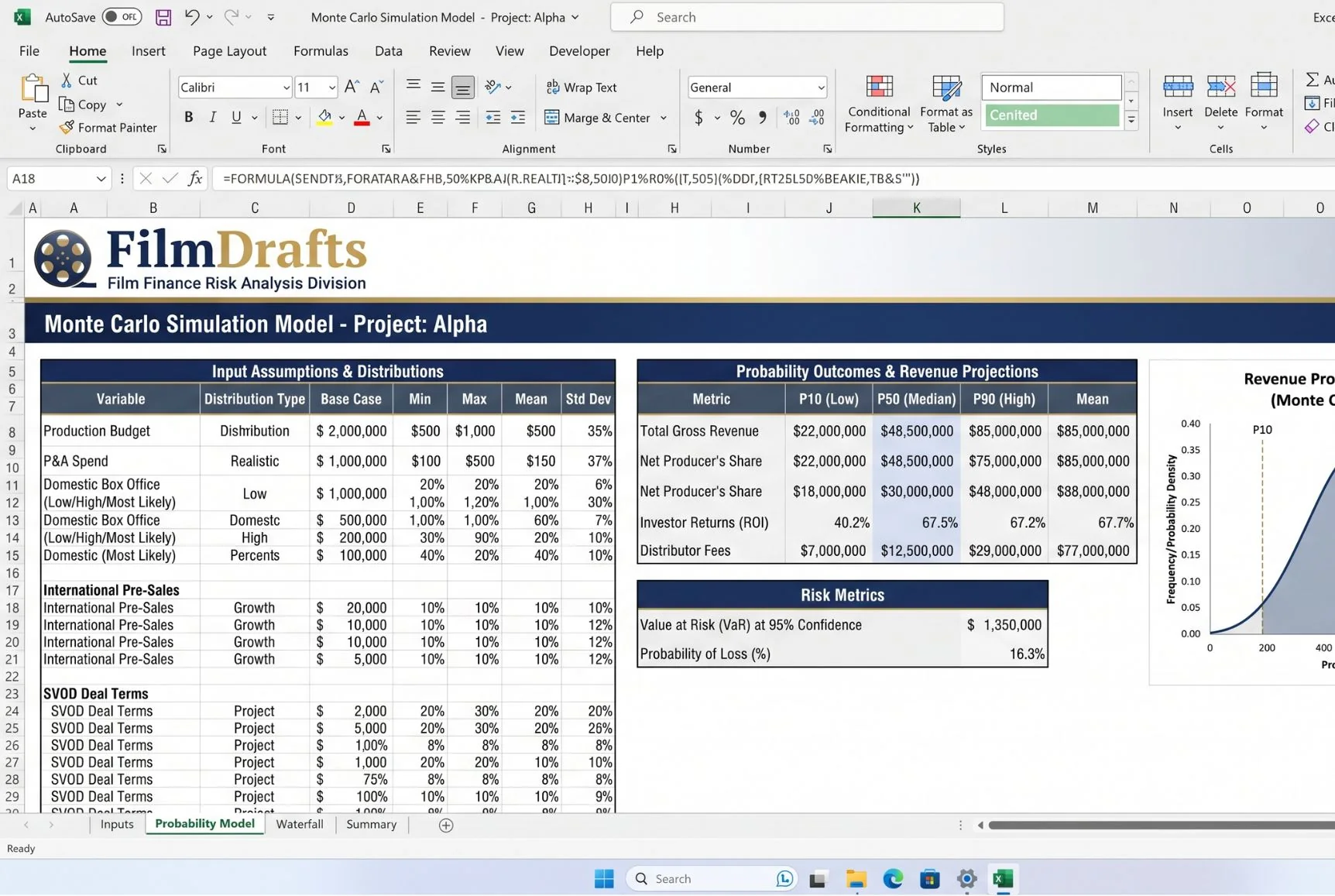Click the Cut scissors button
This screenshot has width=1335, height=896.
pos(79,81)
